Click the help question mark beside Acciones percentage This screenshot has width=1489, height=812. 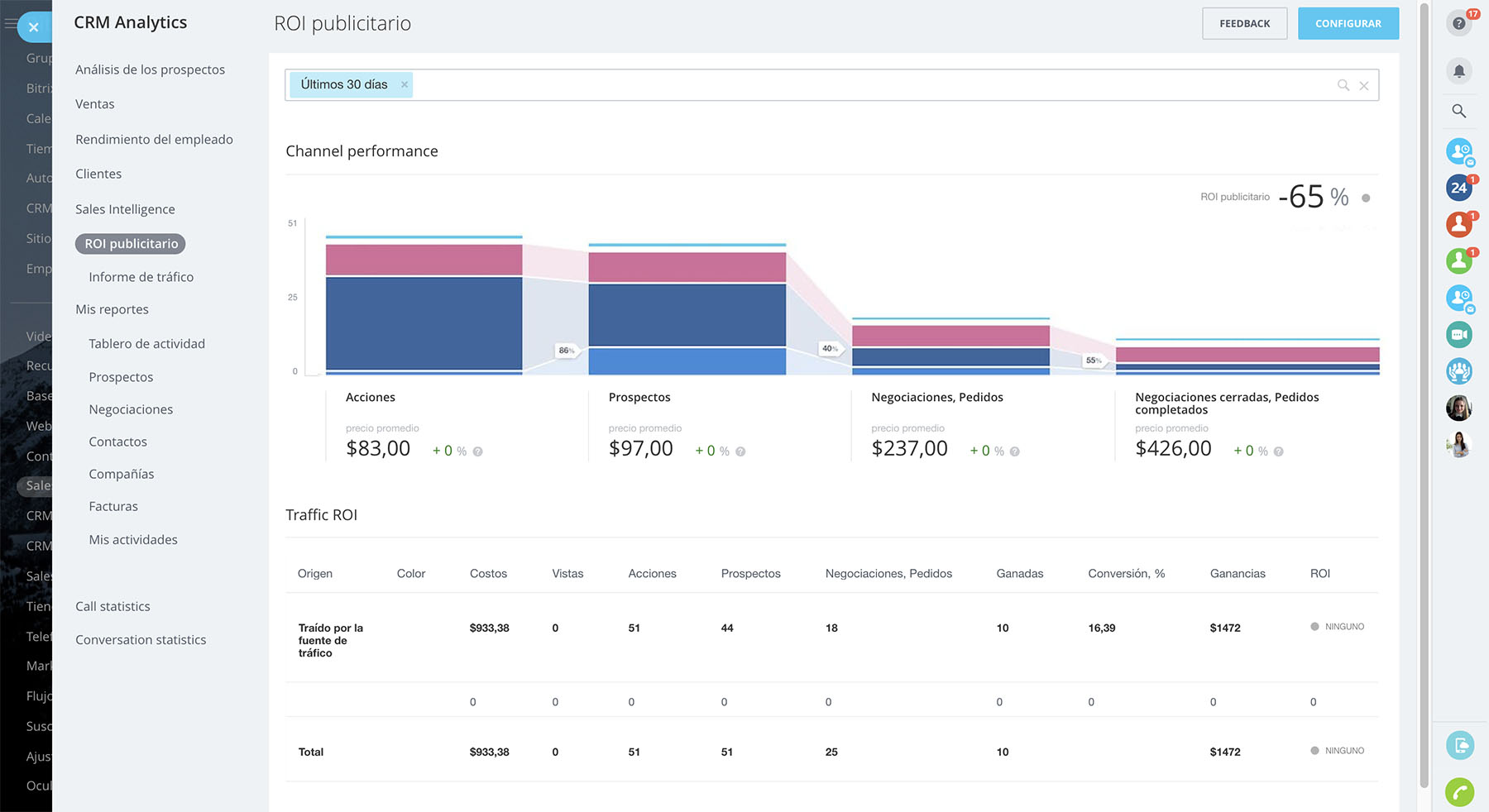coord(477,451)
